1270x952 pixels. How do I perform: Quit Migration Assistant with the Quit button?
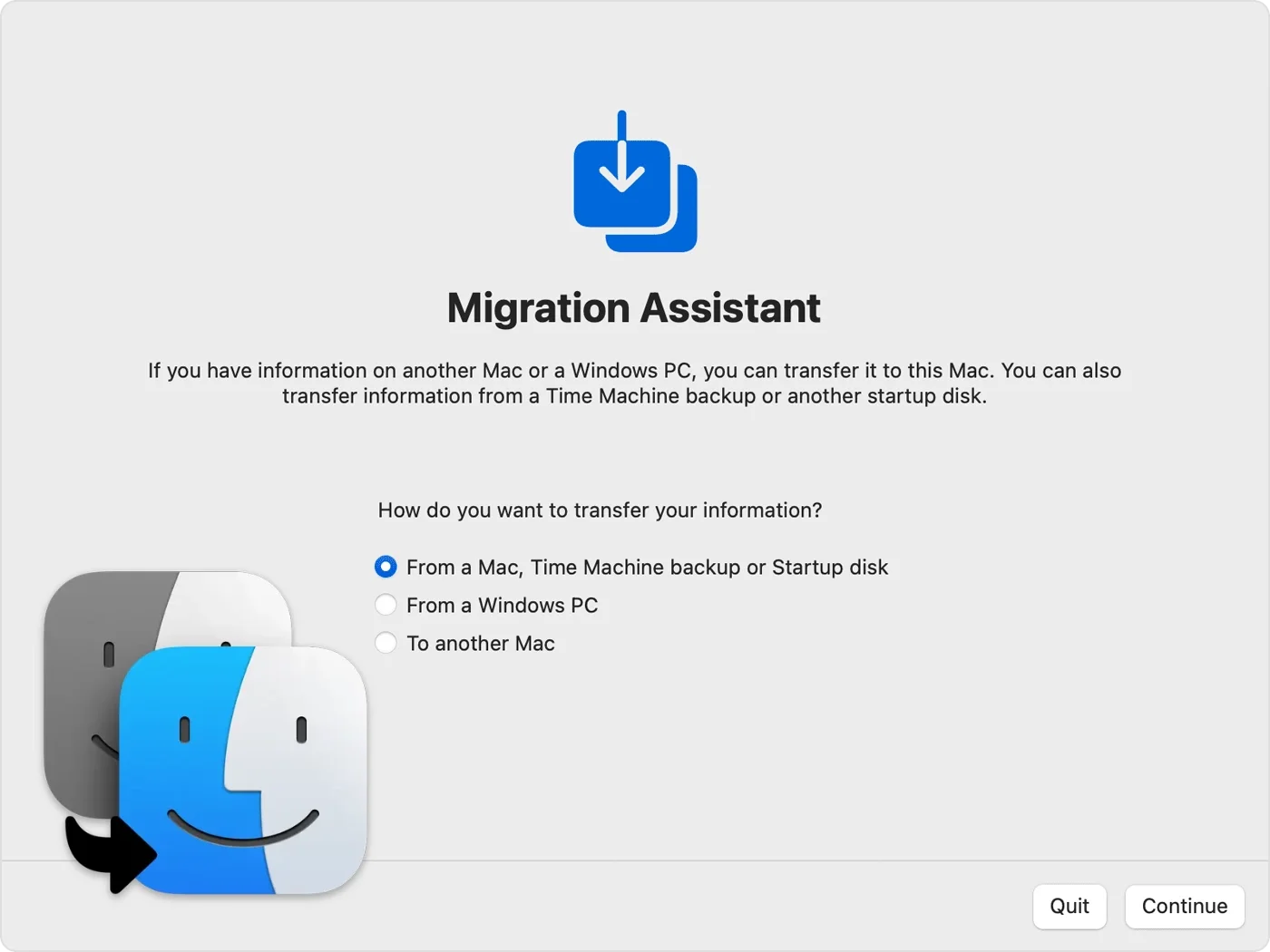tap(1070, 906)
